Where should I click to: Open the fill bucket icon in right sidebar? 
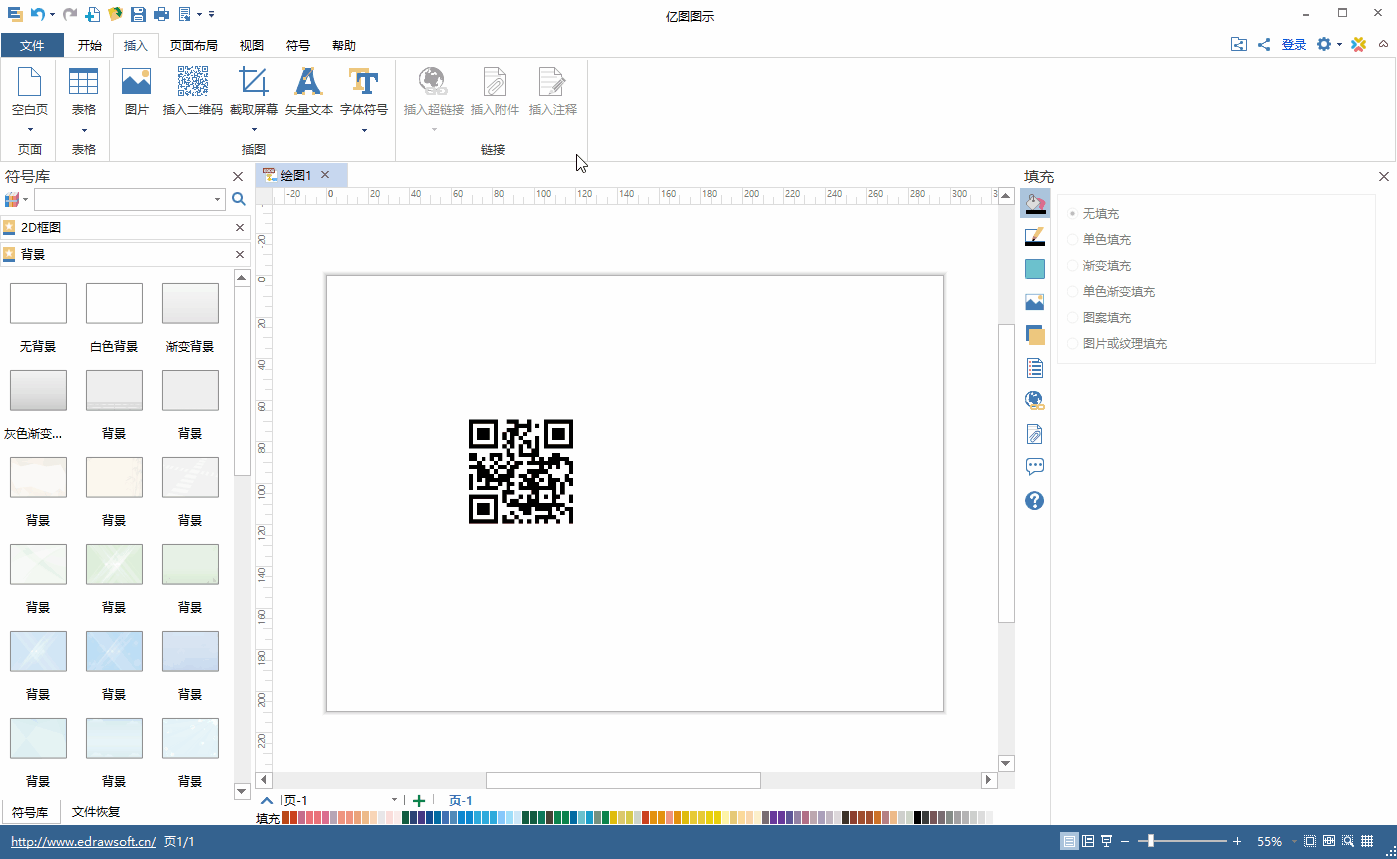tap(1035, 204)
